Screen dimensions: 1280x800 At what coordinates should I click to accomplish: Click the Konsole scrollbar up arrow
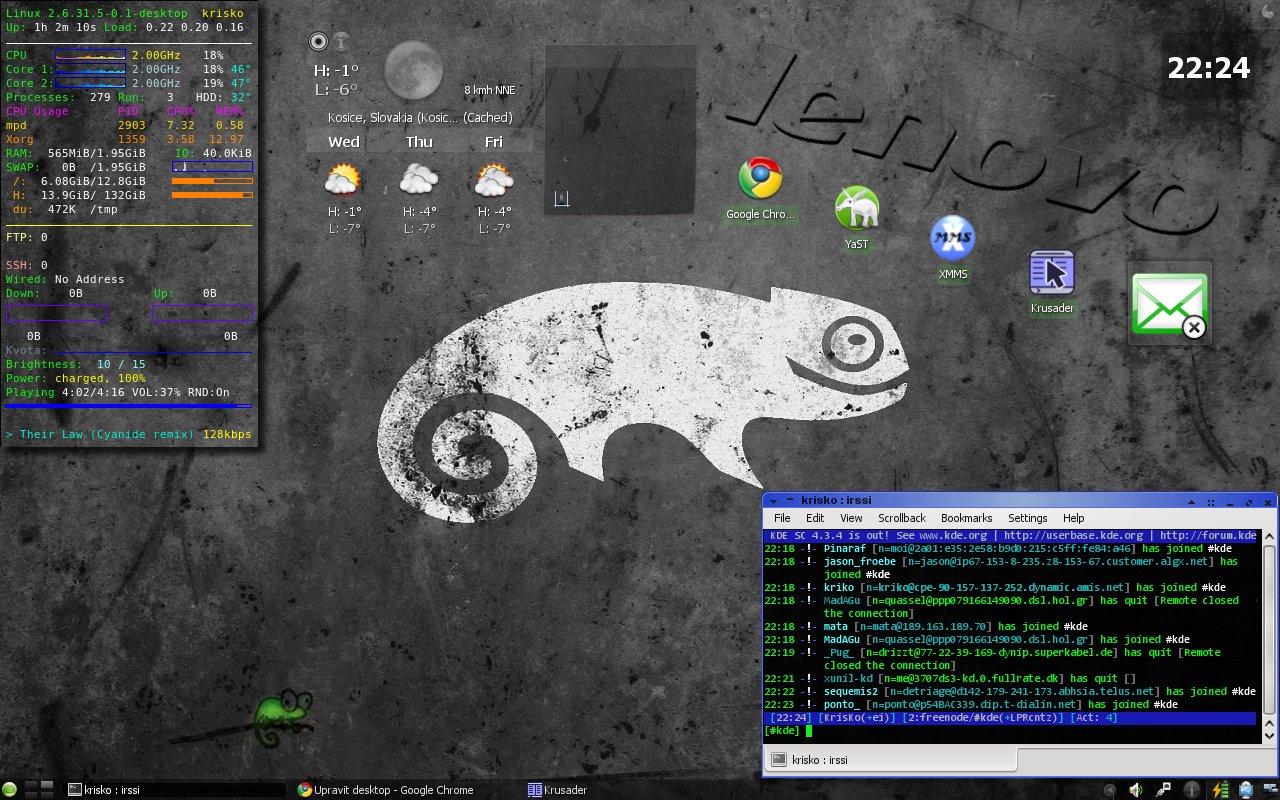click(x=1269, y=538)
